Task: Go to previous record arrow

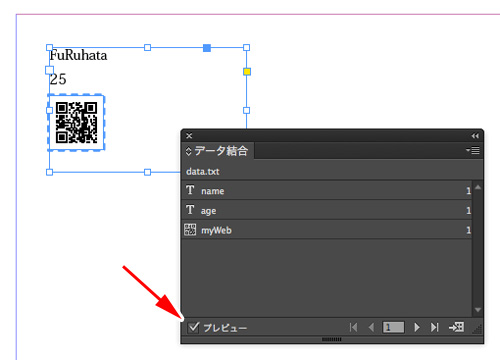Action: click(371, 327)
